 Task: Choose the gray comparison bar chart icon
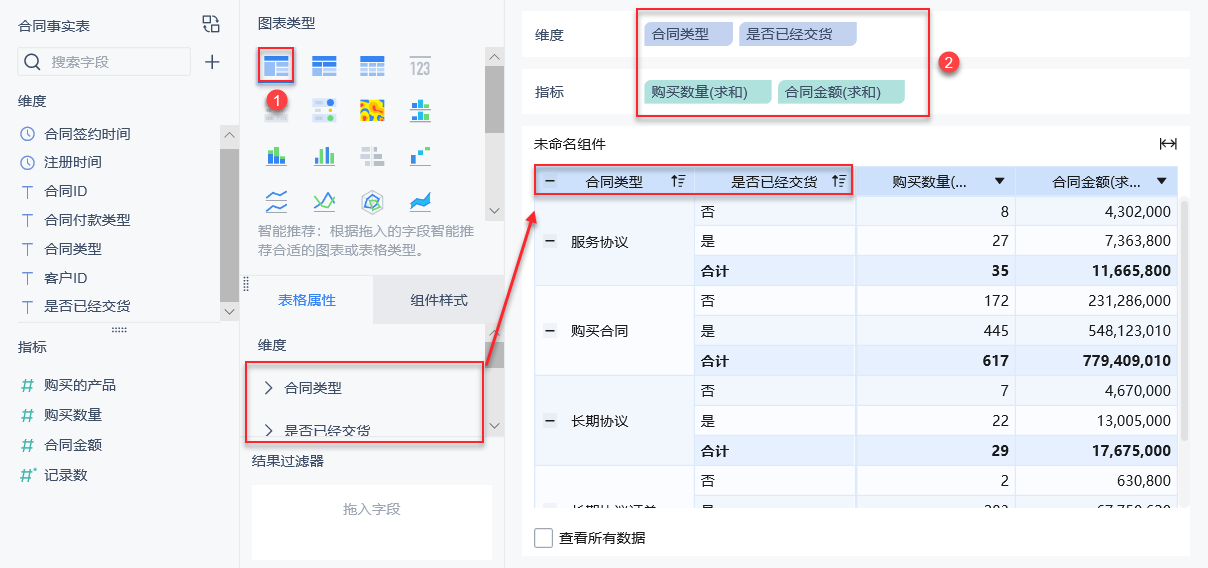372,155
